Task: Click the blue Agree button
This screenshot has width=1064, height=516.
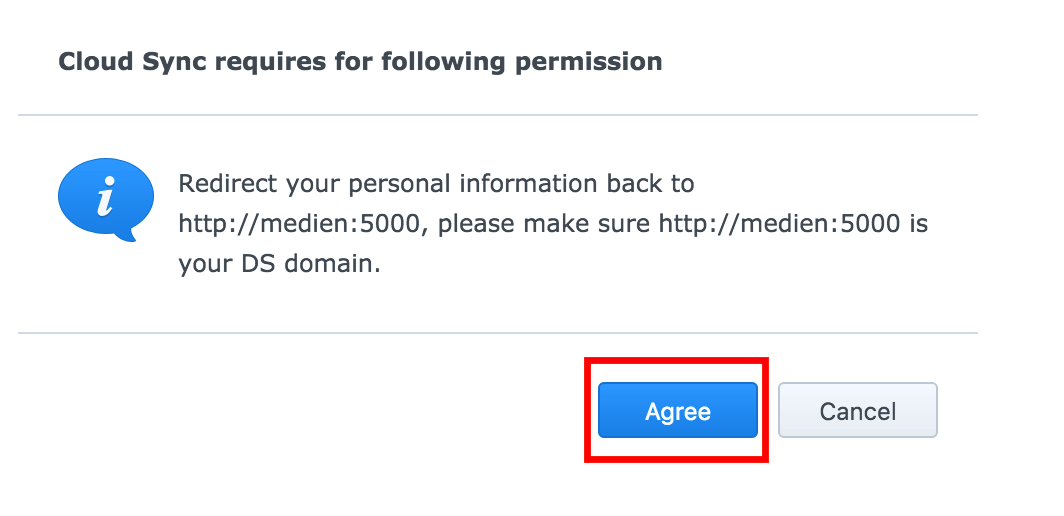Action: 677,410
